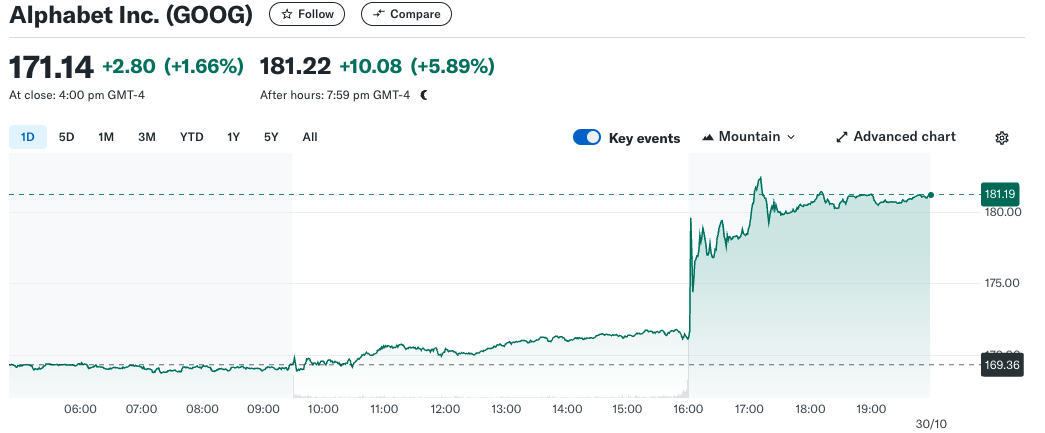This screenshot has height=433, width=1045.
Task: Click the 09:00 time axis label
Action: (x=263, y=409)
